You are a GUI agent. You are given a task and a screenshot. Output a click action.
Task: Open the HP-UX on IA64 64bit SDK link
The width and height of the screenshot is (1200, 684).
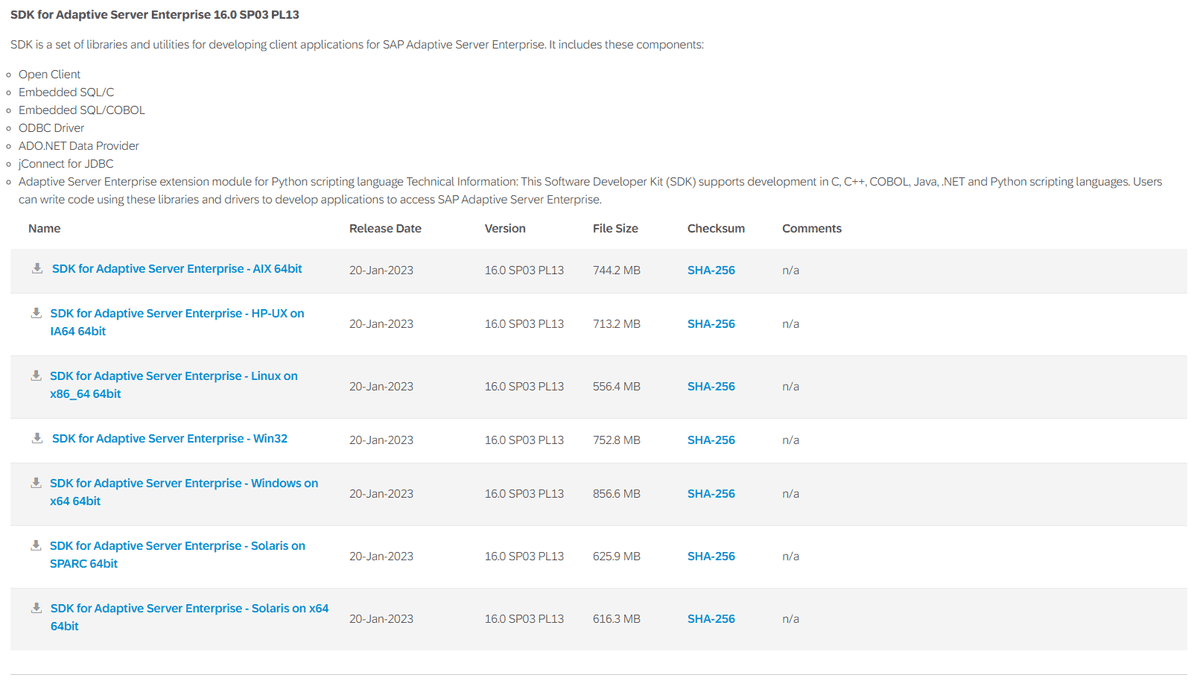point(176,322)
